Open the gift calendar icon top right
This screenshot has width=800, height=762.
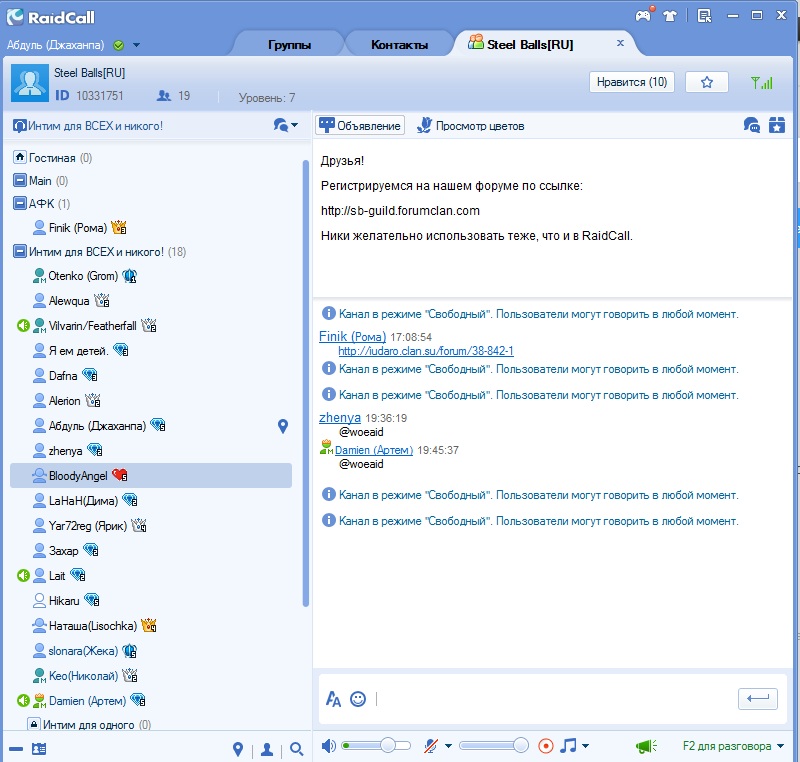click(x=777, y=125)
